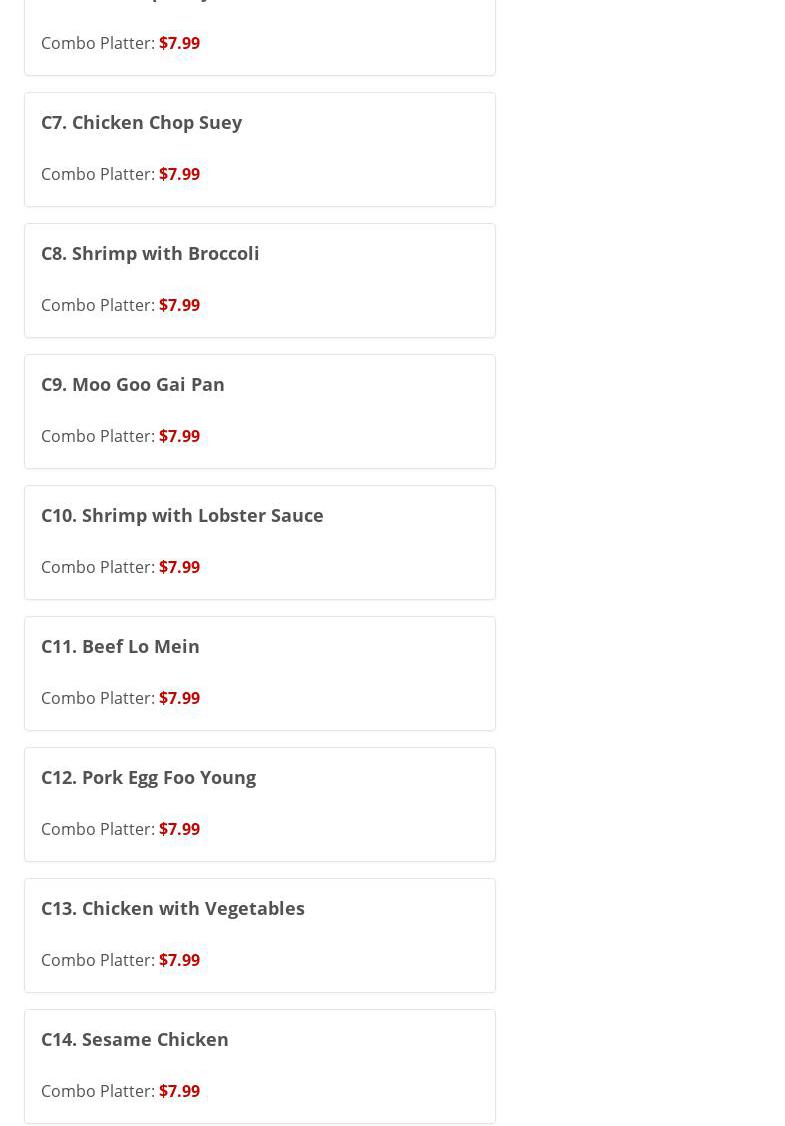Open C7. Chicken Chop Suey item
This screenshot has height=1126, width=785.
(141, 122)
